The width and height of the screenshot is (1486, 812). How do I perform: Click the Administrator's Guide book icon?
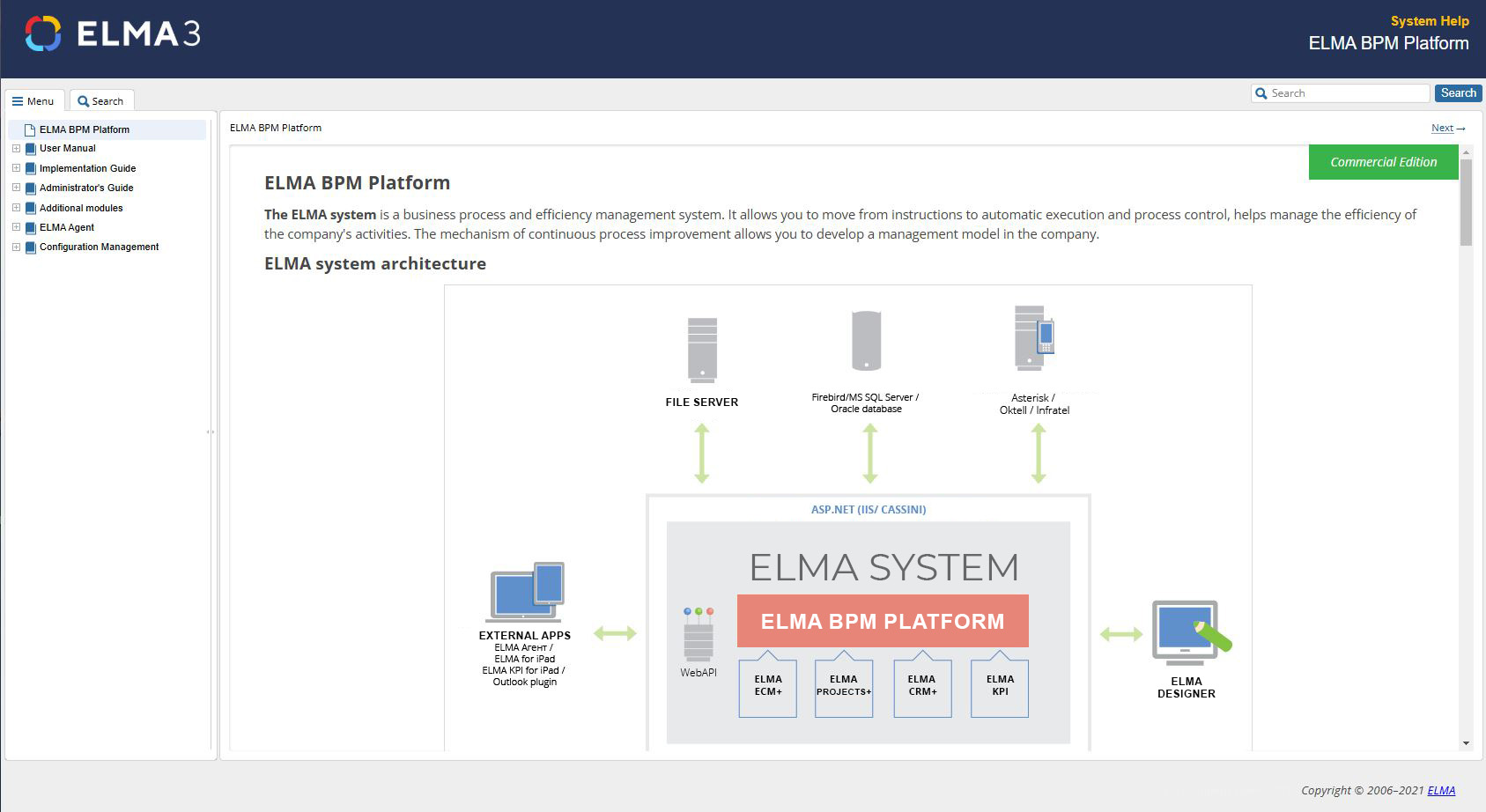coord(31,188)
